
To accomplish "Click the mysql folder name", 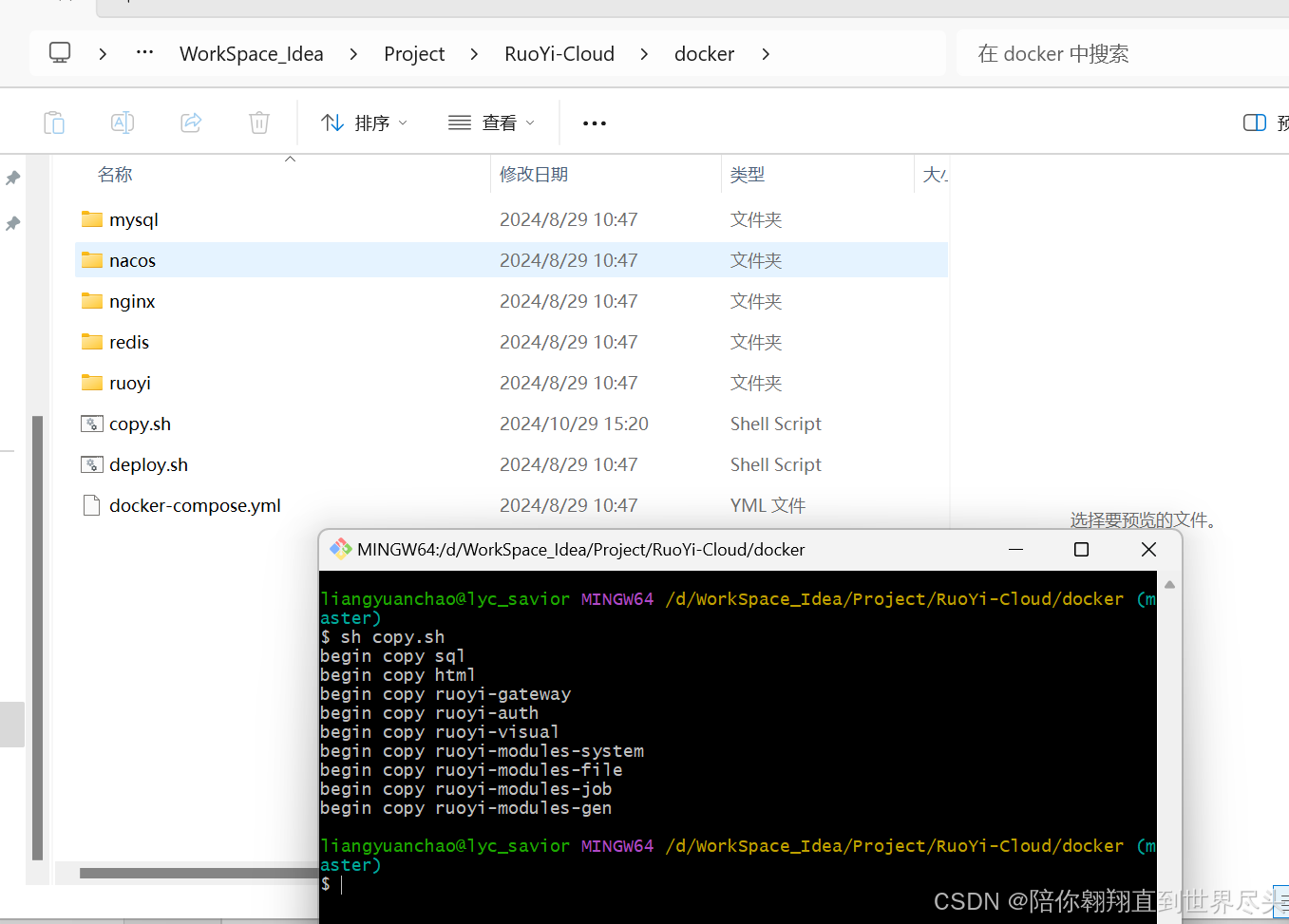I will click(134, 220).
